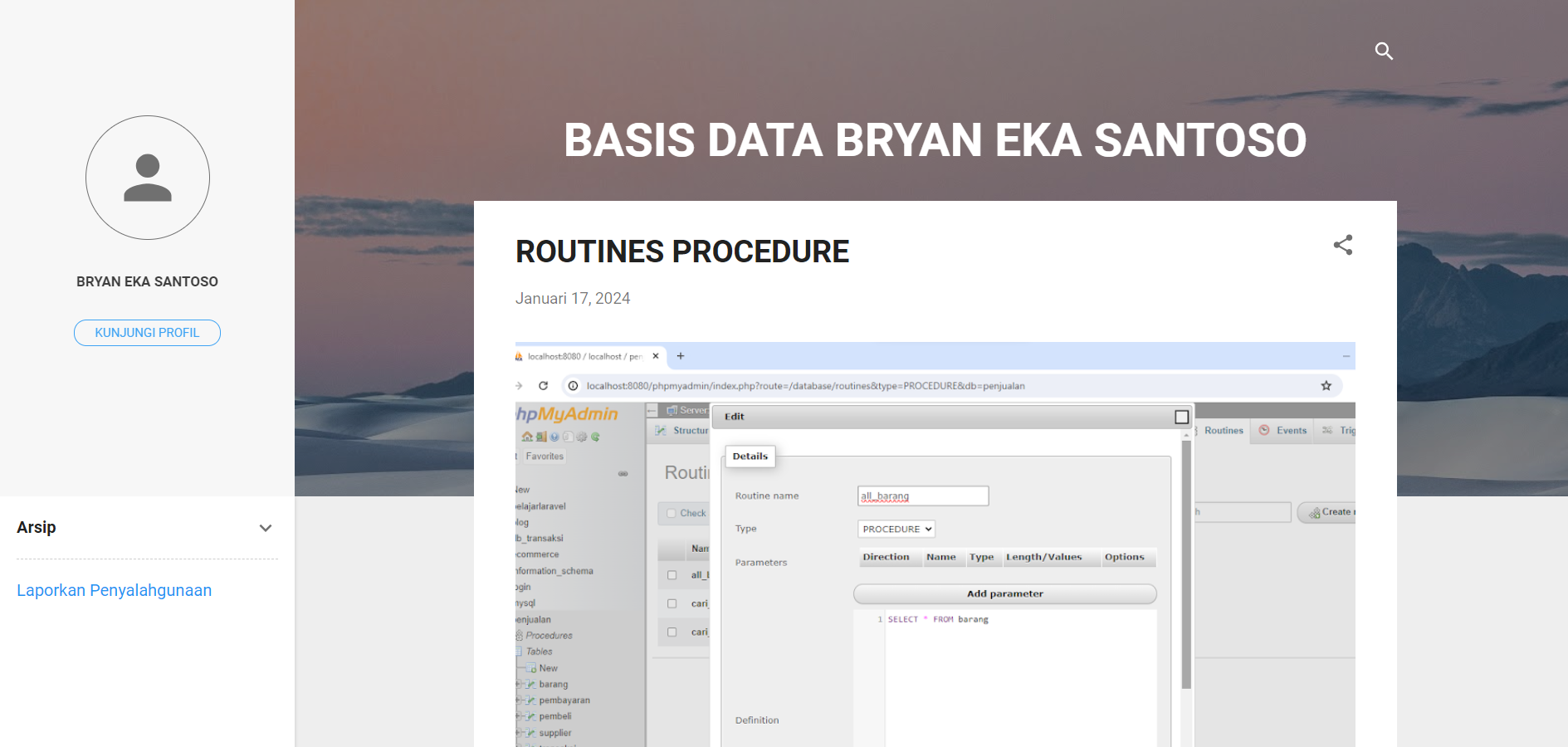Click the phpMyAdmin home icon
The height and width of the screenshot is (747, 1568).
527,437
